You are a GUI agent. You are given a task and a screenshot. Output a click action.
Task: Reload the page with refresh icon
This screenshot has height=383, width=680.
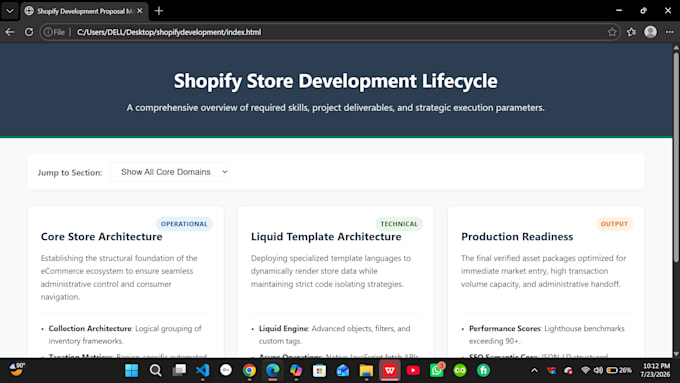pos(29,32)
